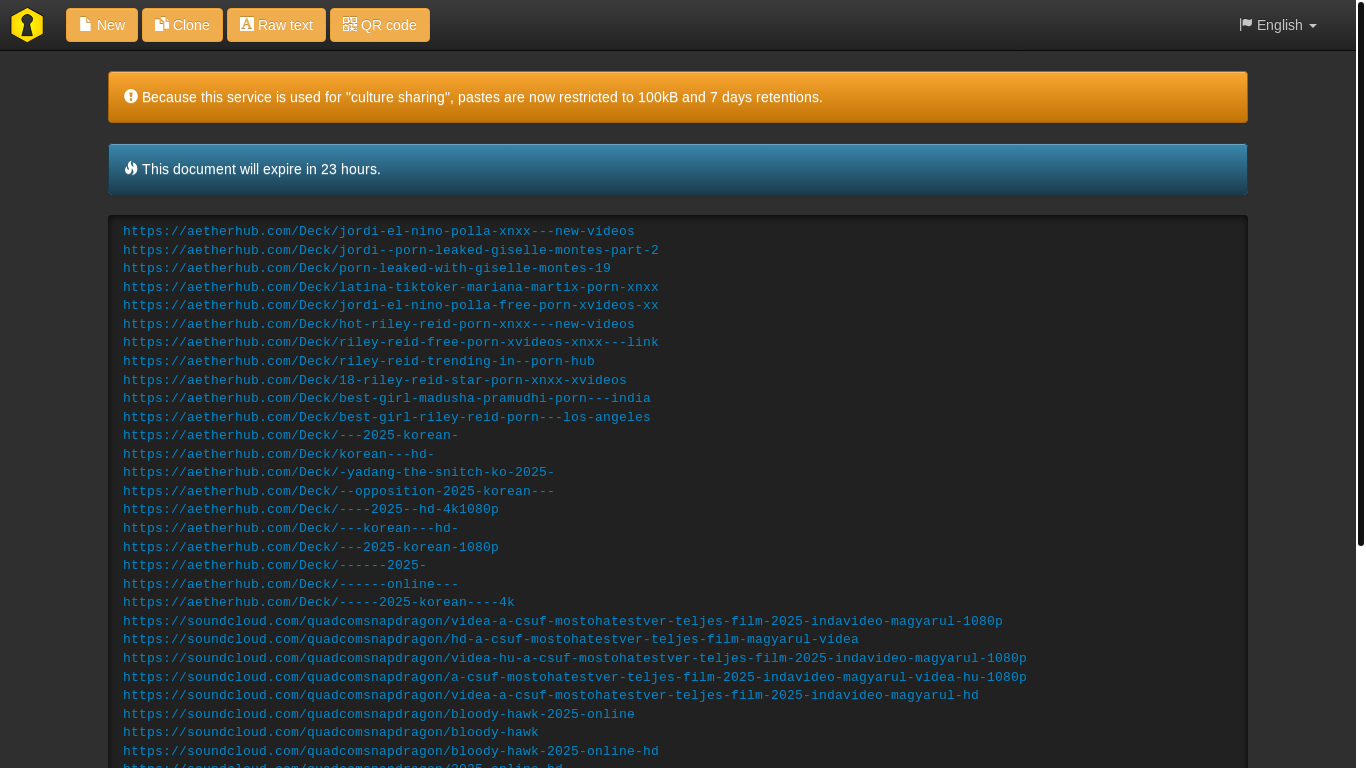Open link best-girl-riley-reid-porn---los-angeles
The image size is (1366, 768).
(x=387, y=417)
